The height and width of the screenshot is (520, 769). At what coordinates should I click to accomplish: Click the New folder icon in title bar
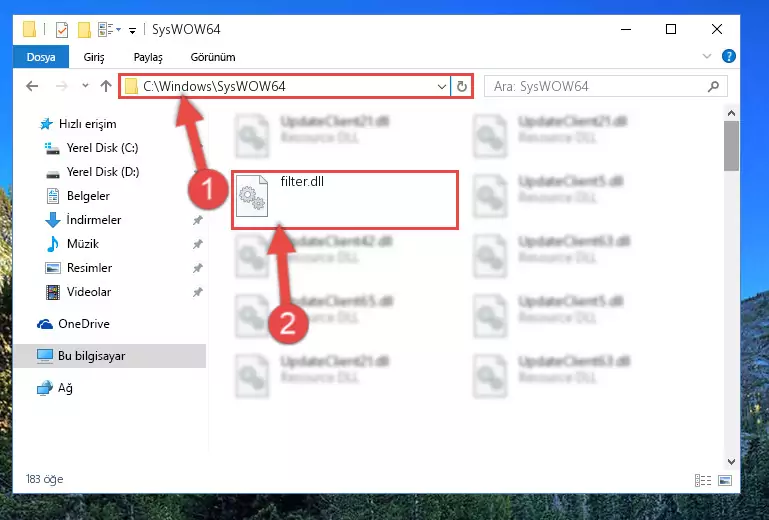coord(84,30)
